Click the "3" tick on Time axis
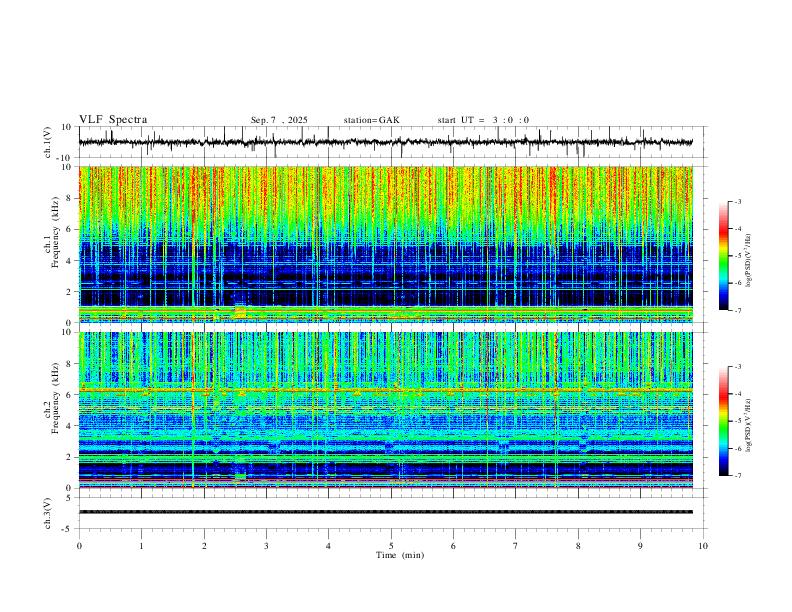792x612 pixels. 266,546
